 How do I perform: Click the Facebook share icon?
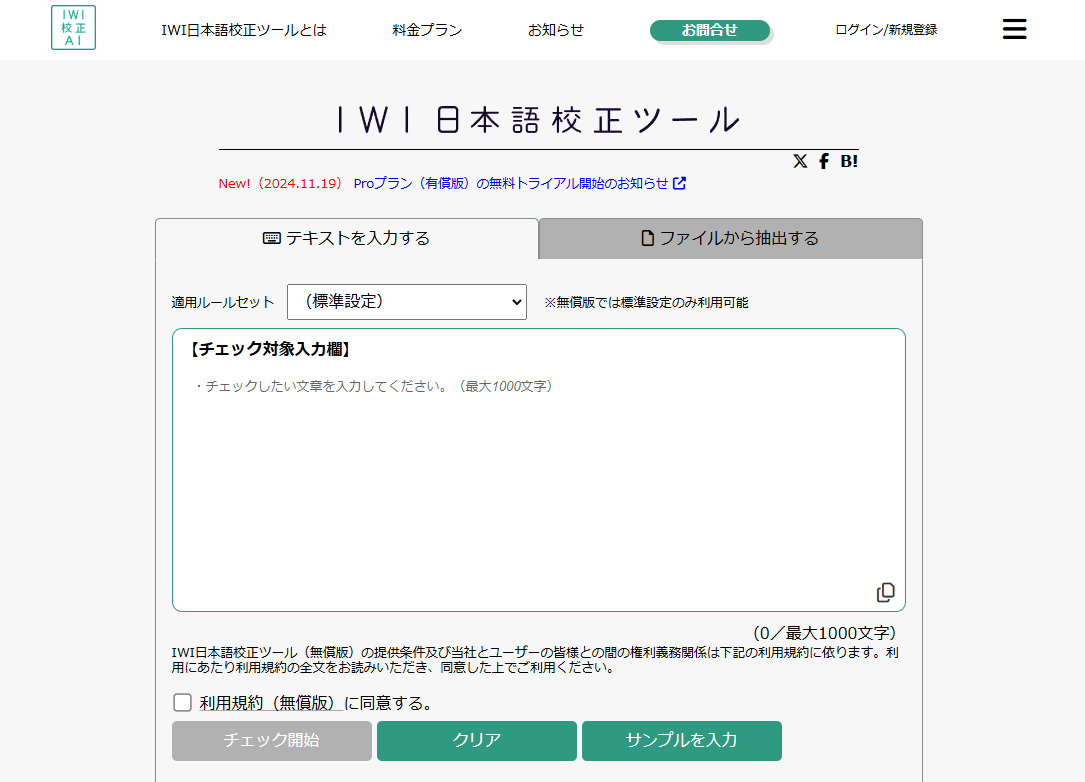click(823, 160)
